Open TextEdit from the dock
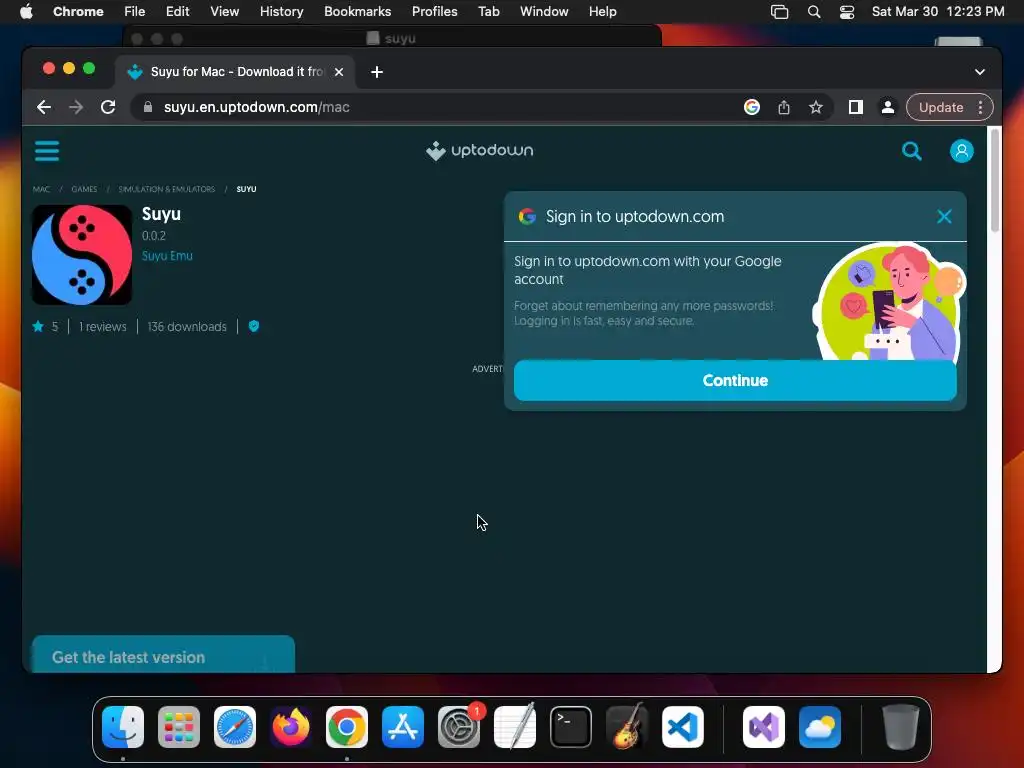Viewport: 1024px width, 768px height. (x=515, y=727)
